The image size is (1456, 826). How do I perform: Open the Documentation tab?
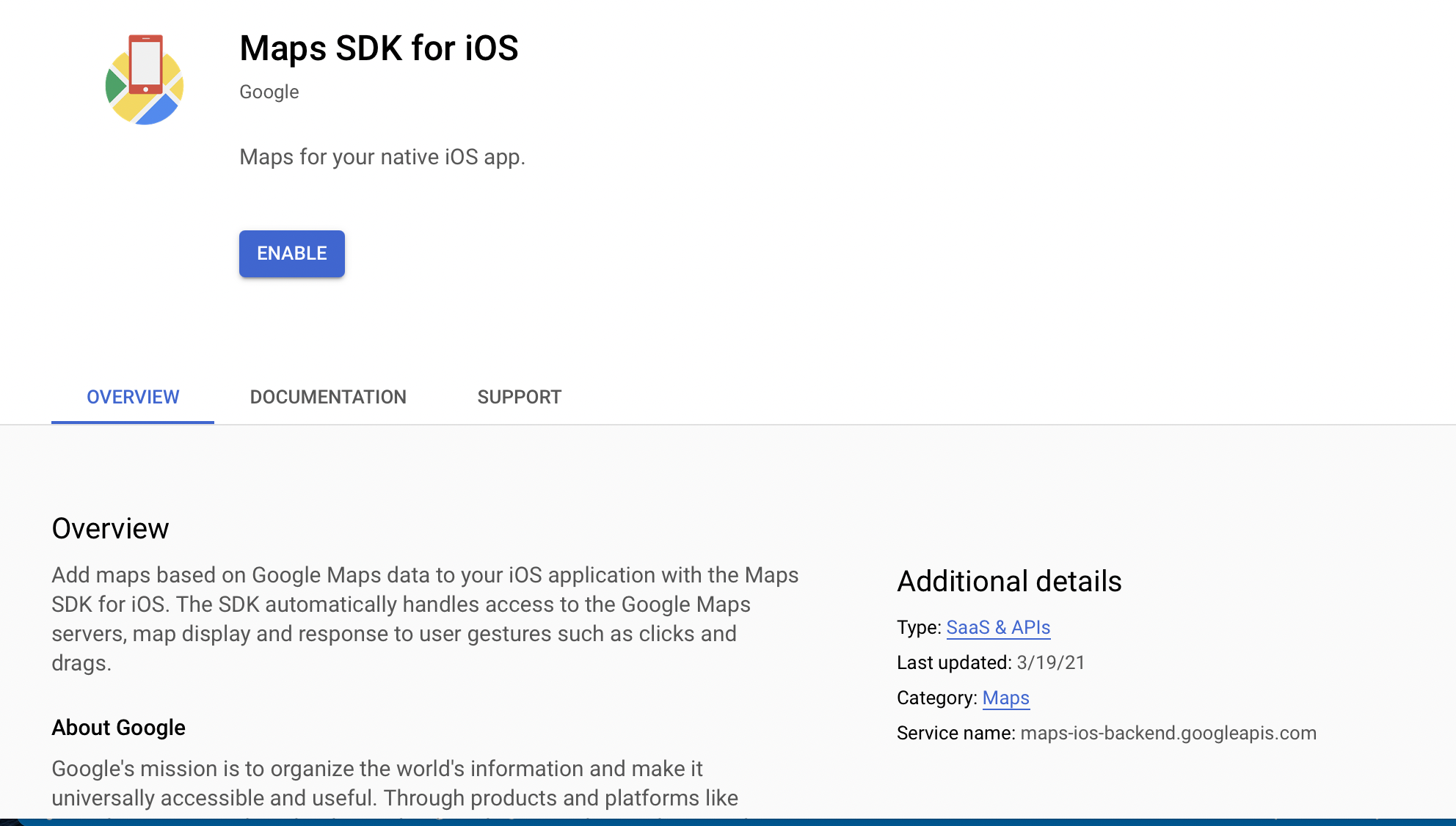[x=328, y=397]
